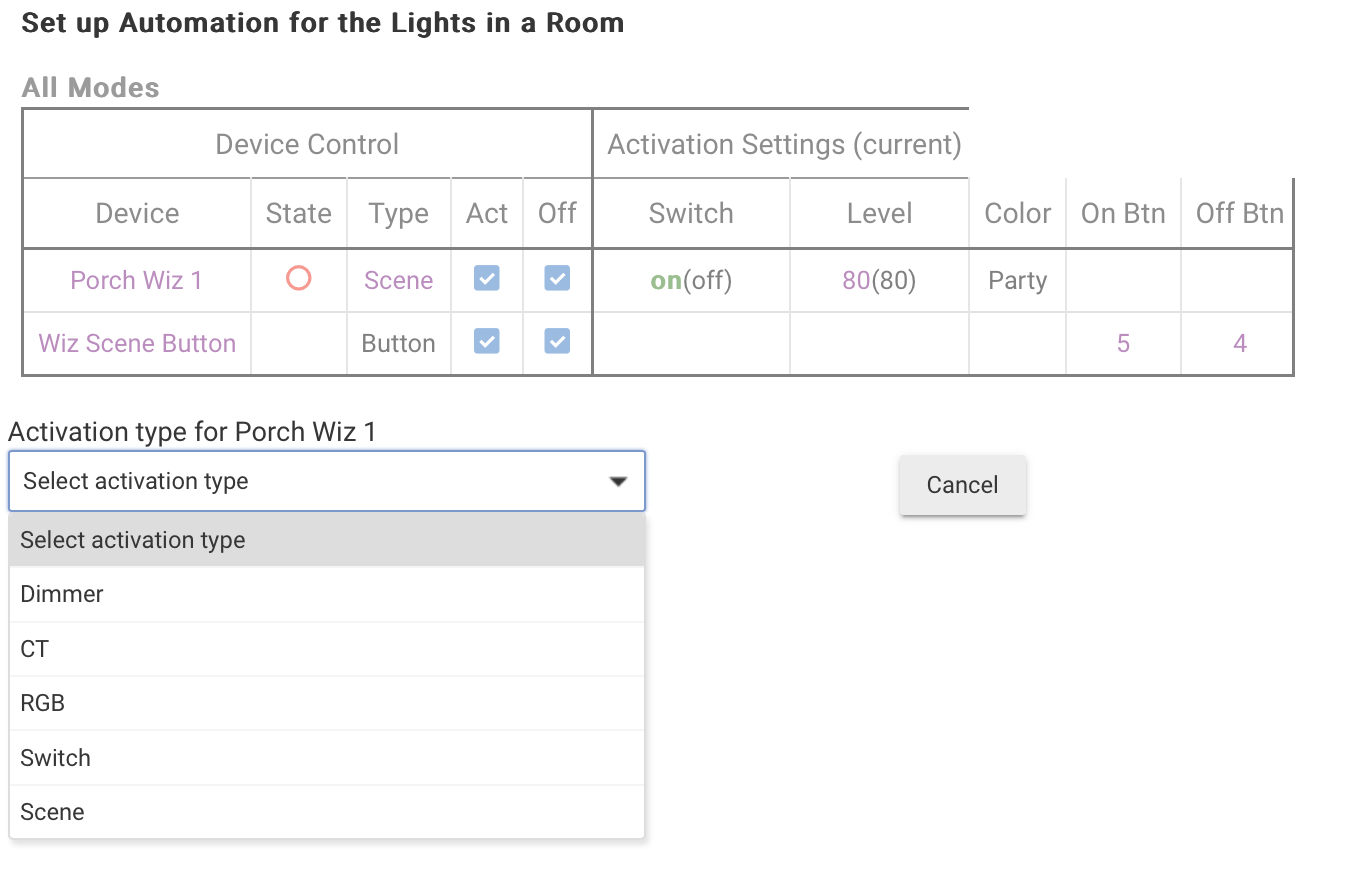1352x878 pixels.
Task: Click the level value 80 link
Action: click(856, 281)
